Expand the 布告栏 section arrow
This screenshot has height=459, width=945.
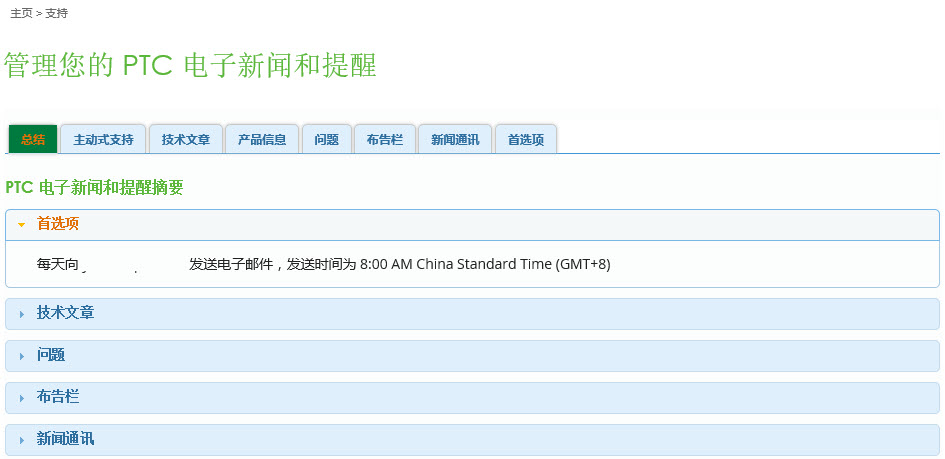point(22,398)
